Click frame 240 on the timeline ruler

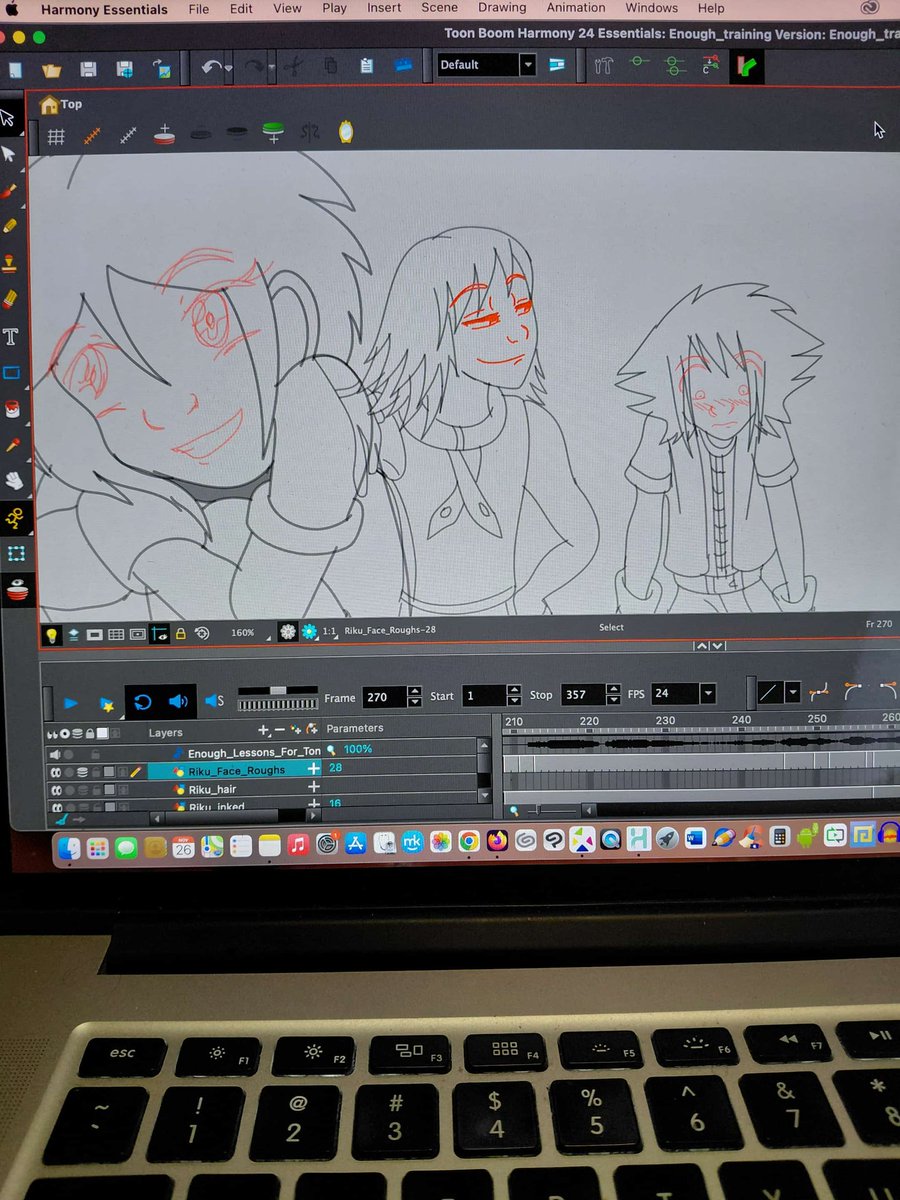coord(741,720)
